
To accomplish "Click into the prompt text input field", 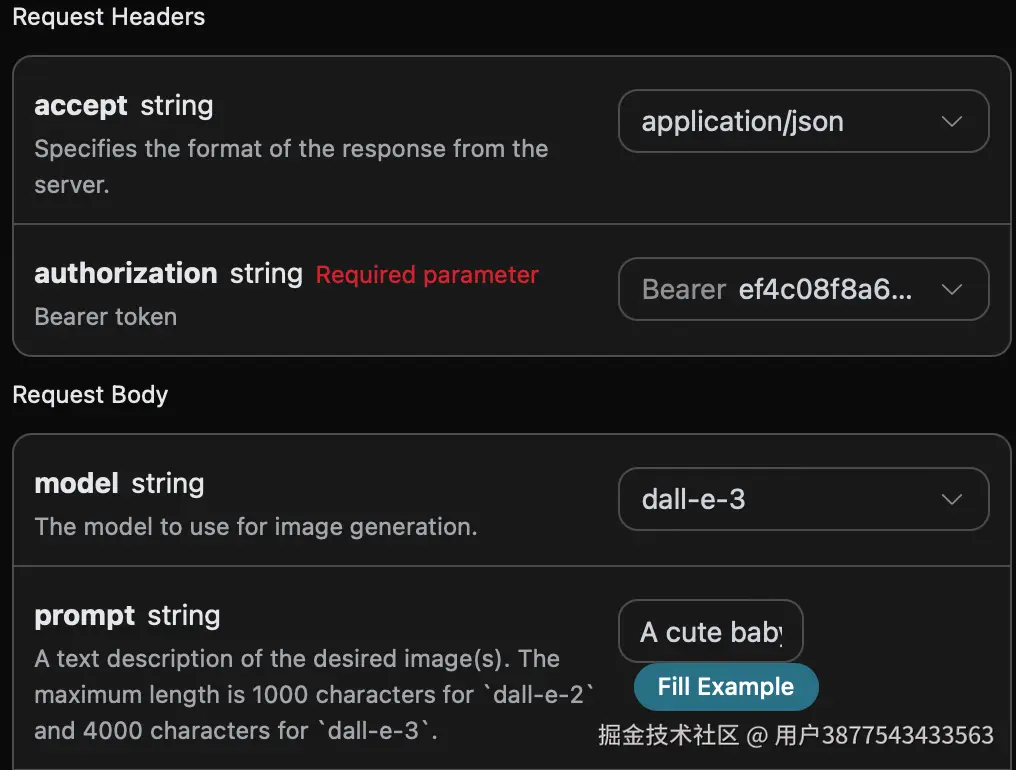I will click(x=710, y=632).
